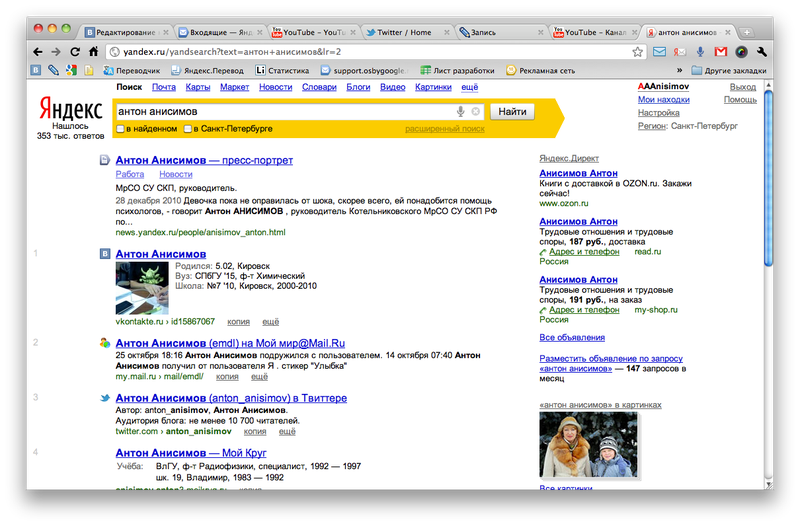Toggle the 'в найденном' checkbox
The image size is (800, 526).
pyautogui.click(x=120, y=129)
